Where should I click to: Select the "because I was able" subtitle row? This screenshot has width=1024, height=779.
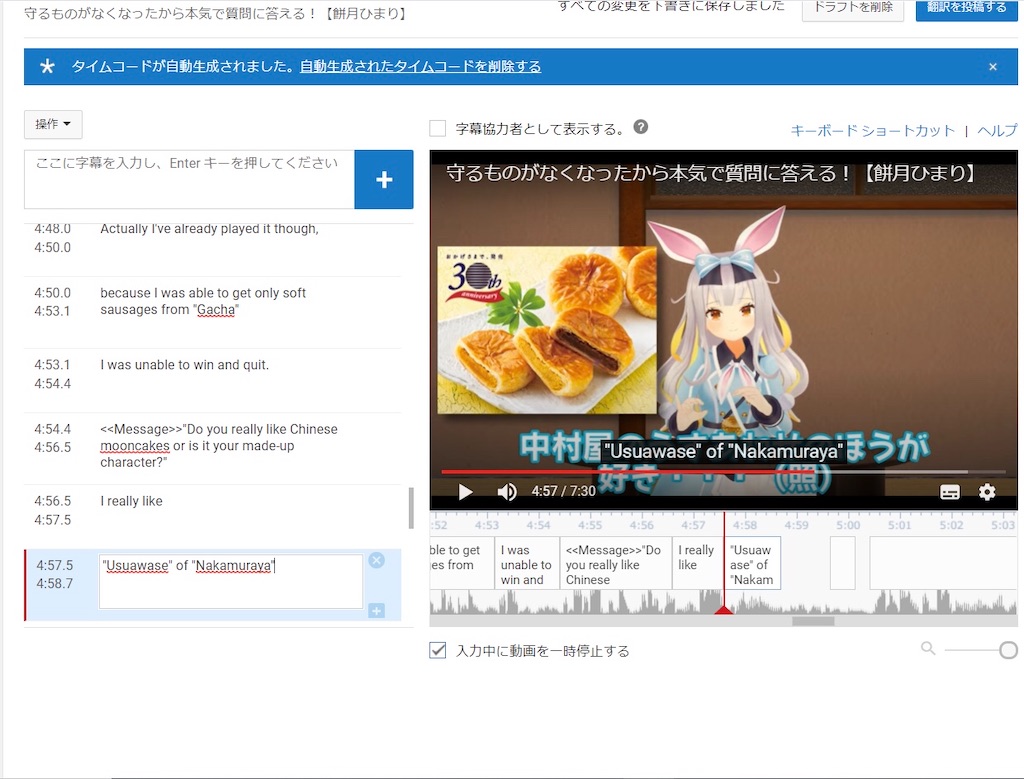[212, 312]
